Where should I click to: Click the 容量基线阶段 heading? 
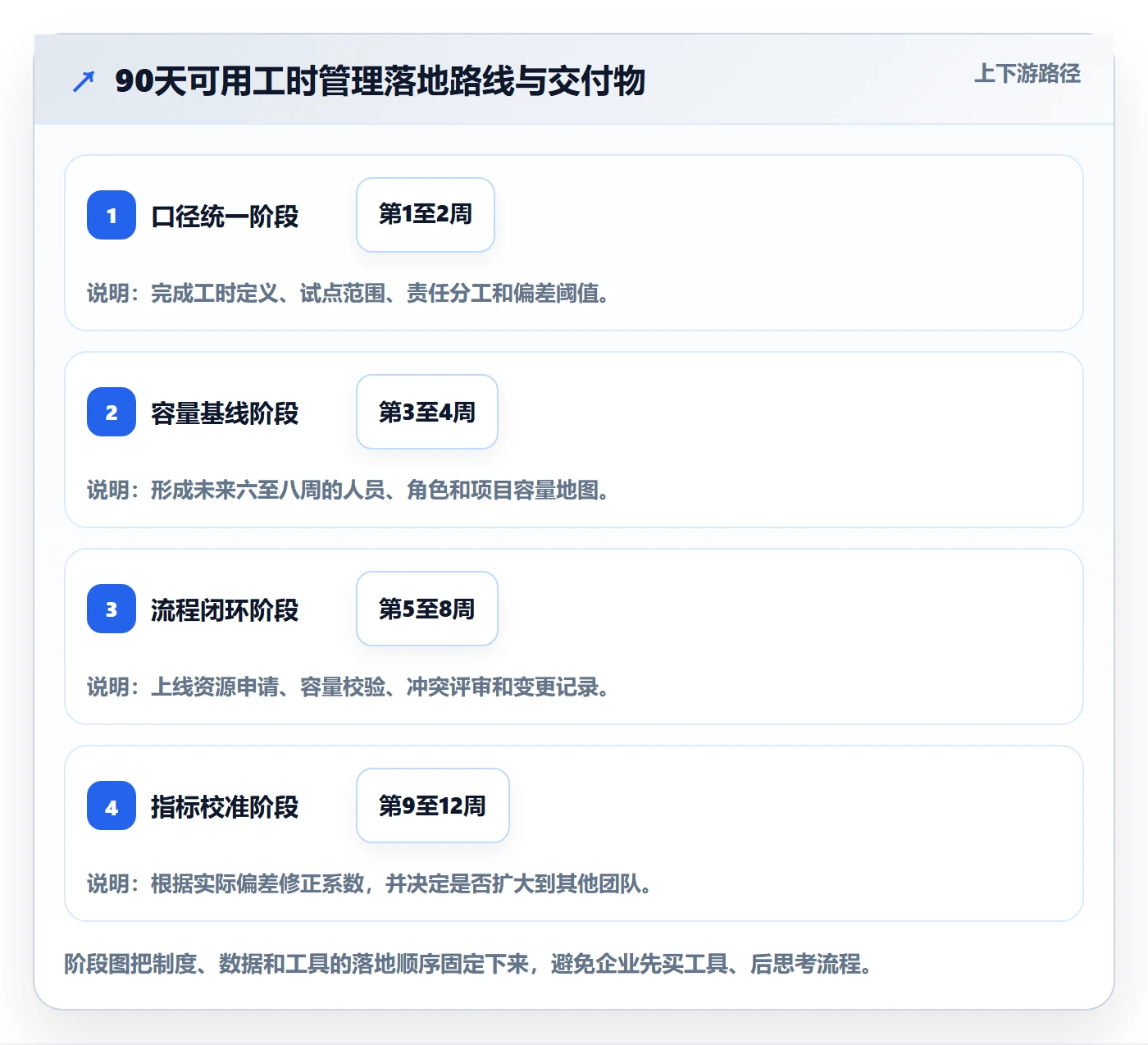225,413
